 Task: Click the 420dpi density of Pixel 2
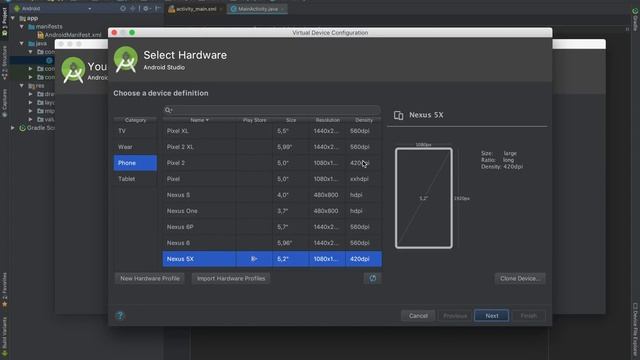coord(360,163)
